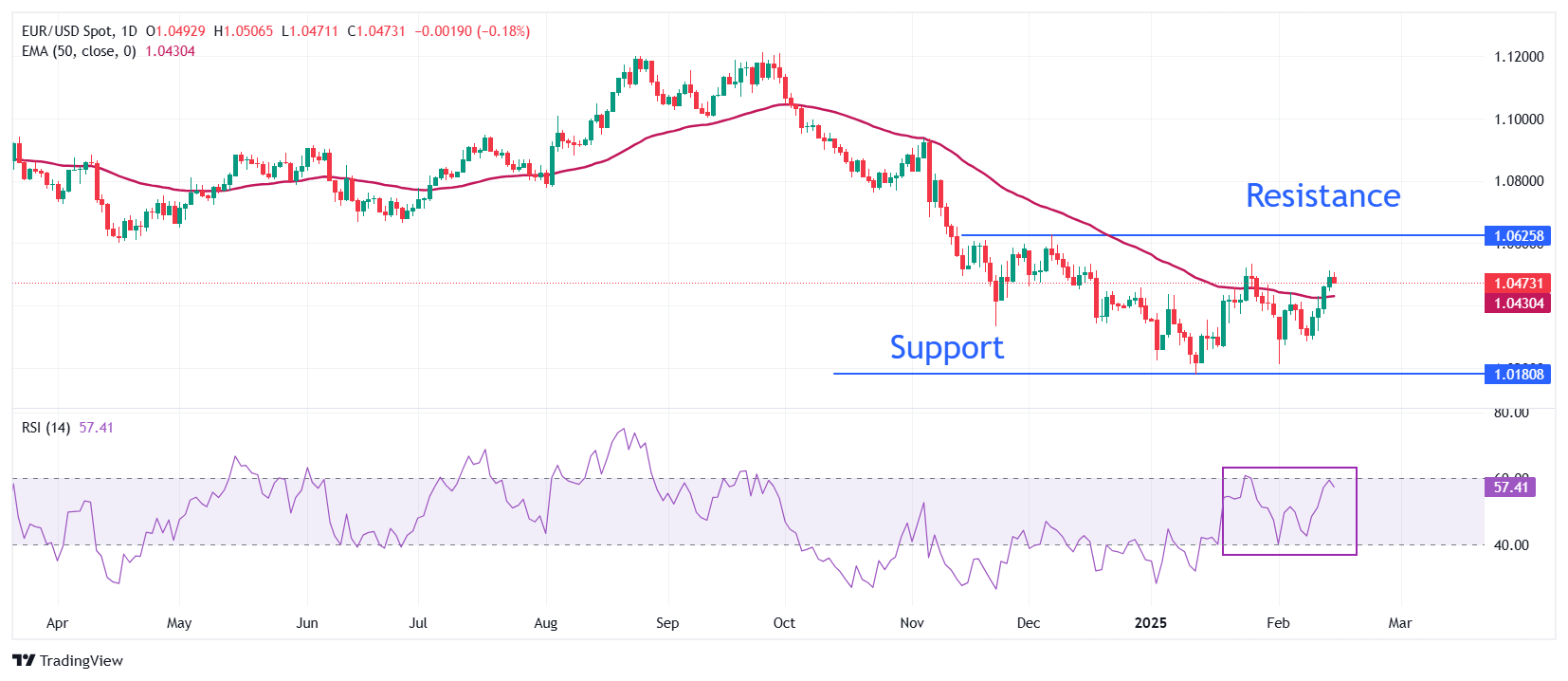1568x681 pixels.
Task: Click the purple 57.41 RSI value tag
Action: (1510, 487)
